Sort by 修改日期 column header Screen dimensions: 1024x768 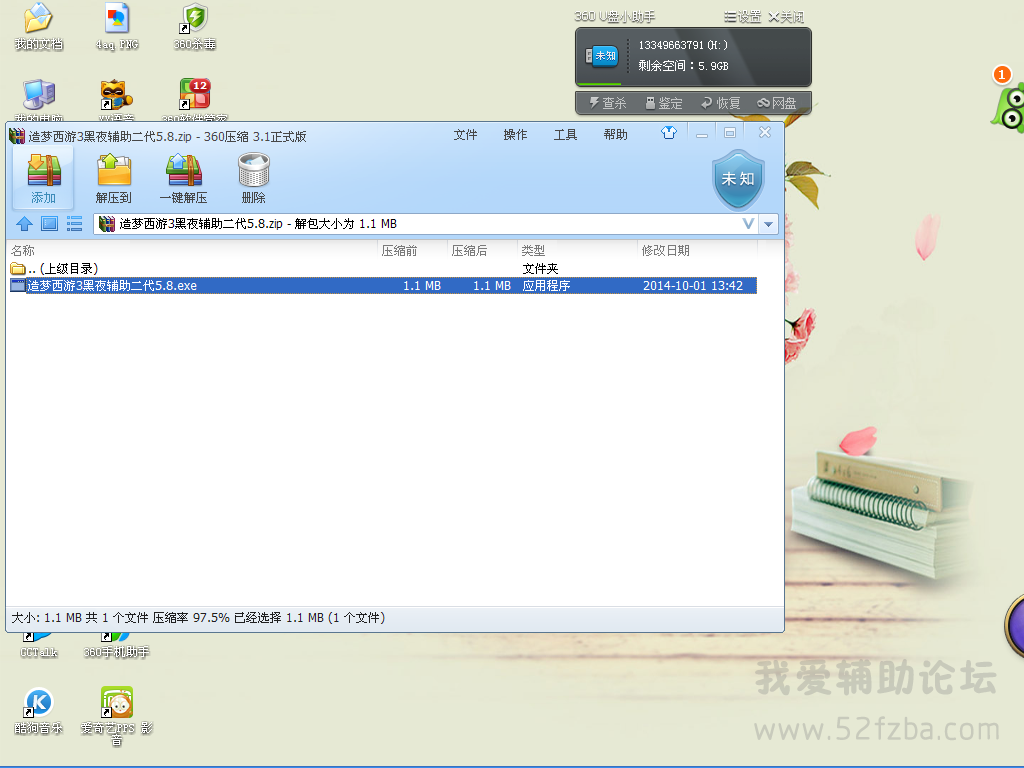[697, 251]
